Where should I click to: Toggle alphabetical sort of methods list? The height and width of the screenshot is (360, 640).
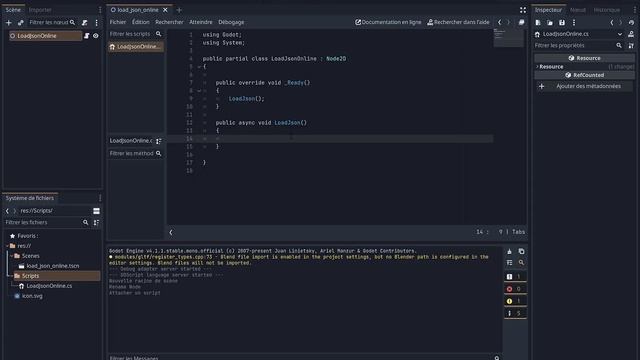[158, 141]
